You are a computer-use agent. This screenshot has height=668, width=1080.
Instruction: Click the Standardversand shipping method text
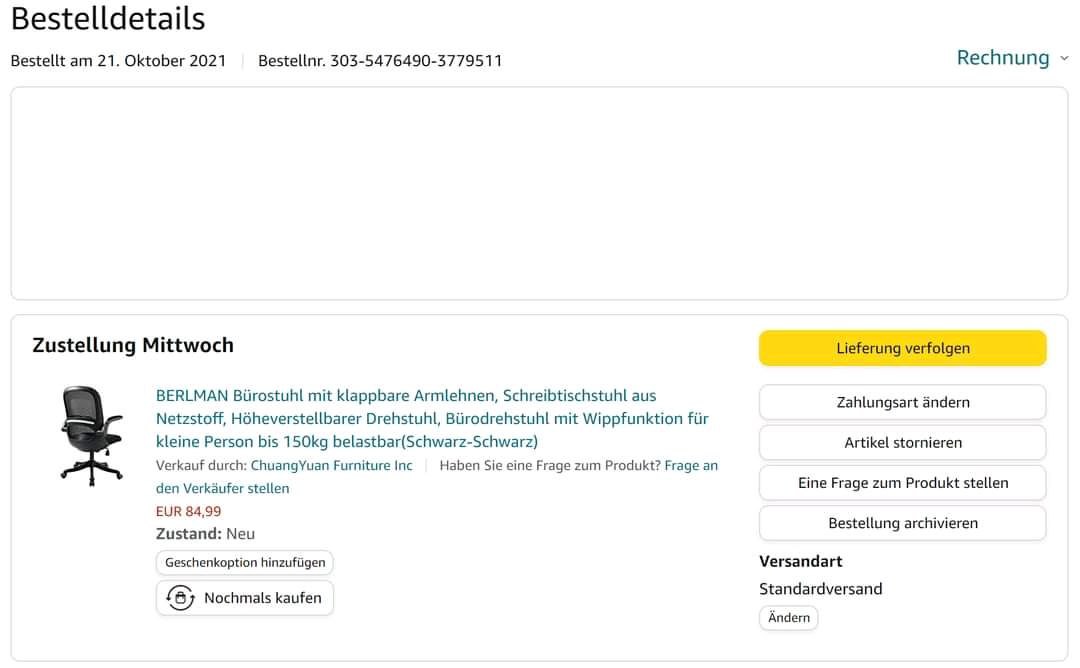[820, 589]
